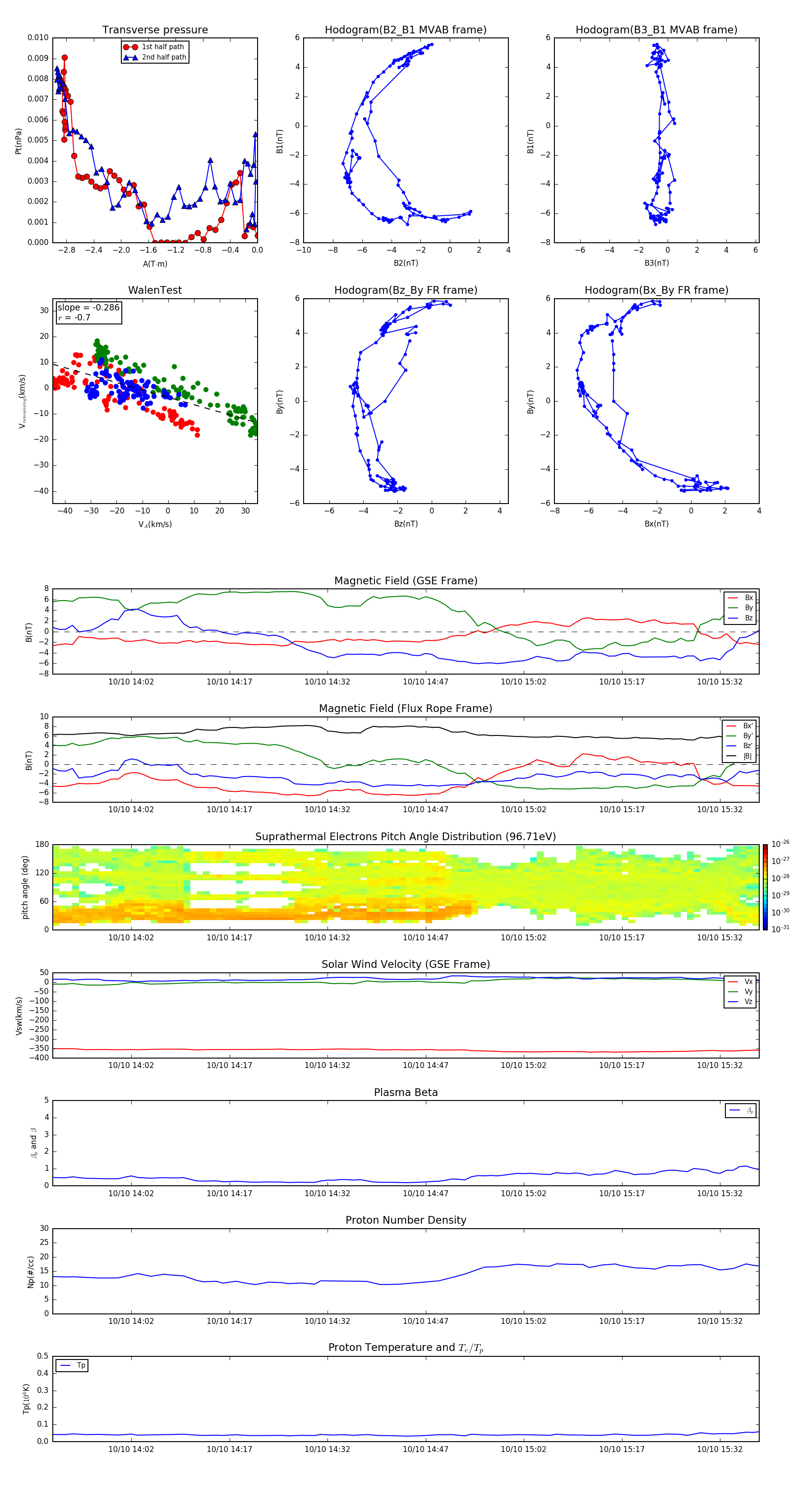Viewport: 812px width, 1489px height.
Task: Click the Vx legend entry
Action: pyautogui.click(x=740, y=981)
